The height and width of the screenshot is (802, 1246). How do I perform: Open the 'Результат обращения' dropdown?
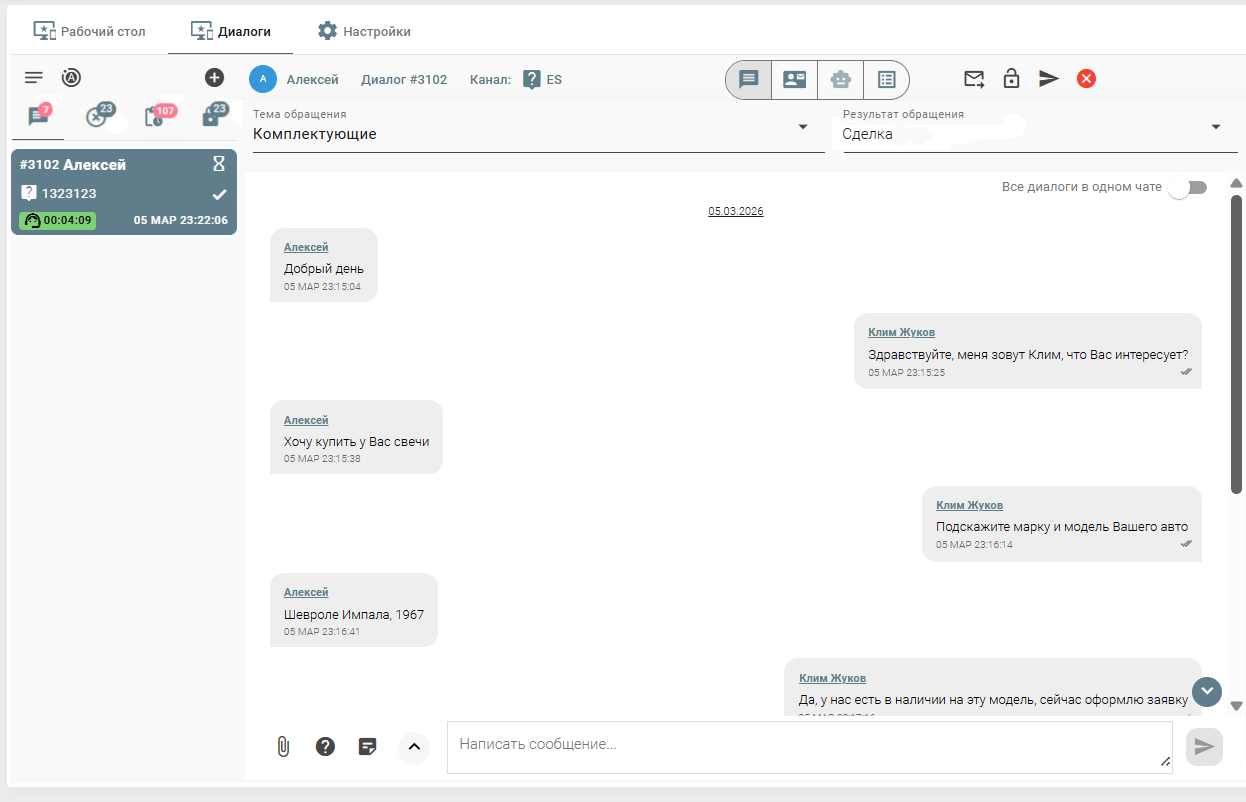click(1040, 133)
